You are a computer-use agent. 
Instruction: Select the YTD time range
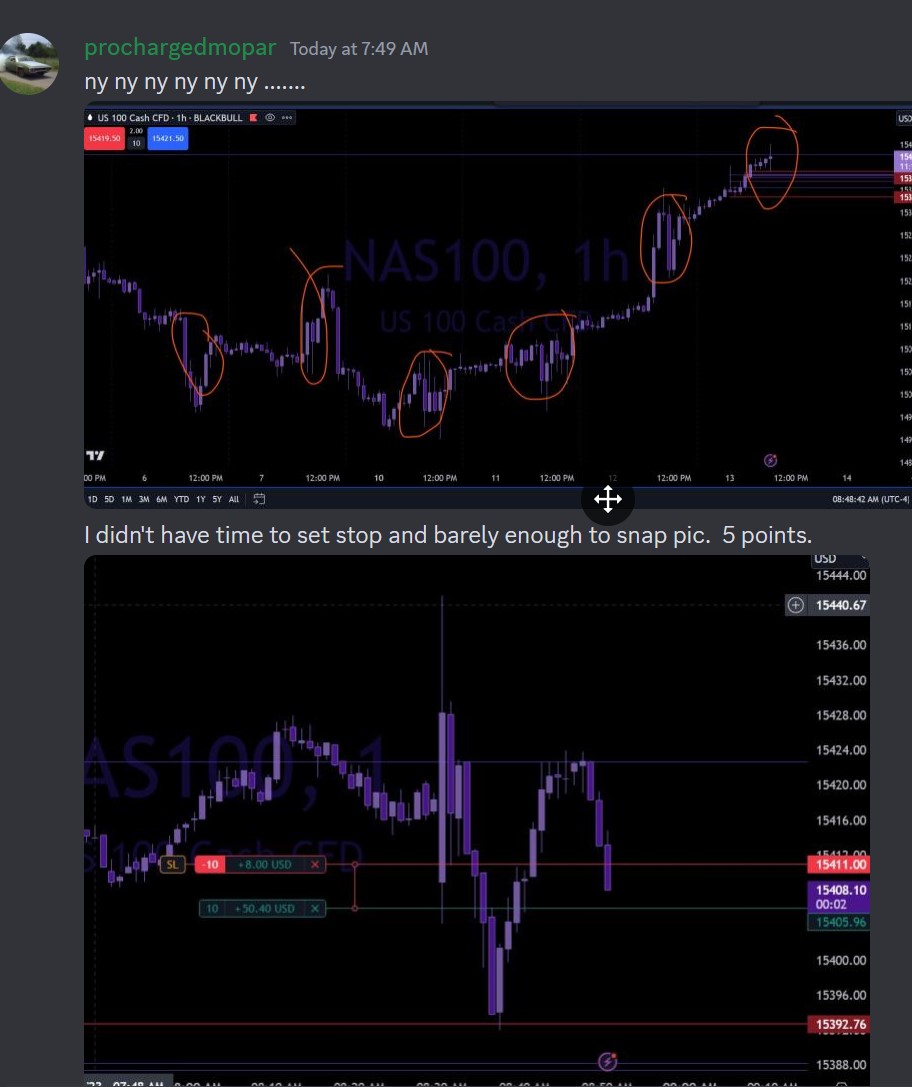coord(182,499)
